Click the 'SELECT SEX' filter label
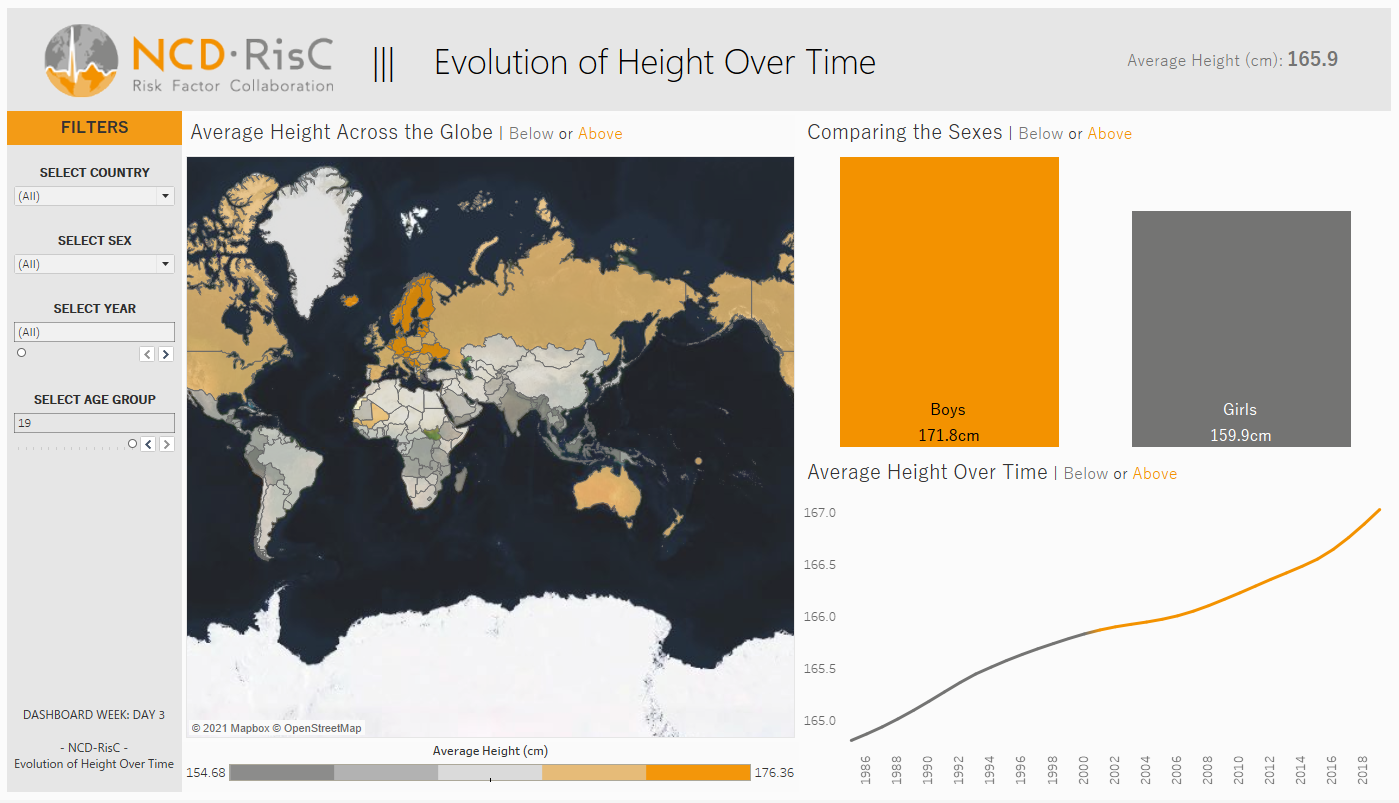Image resolution: width=1399 pixels, height=803 pixels. 95,241
